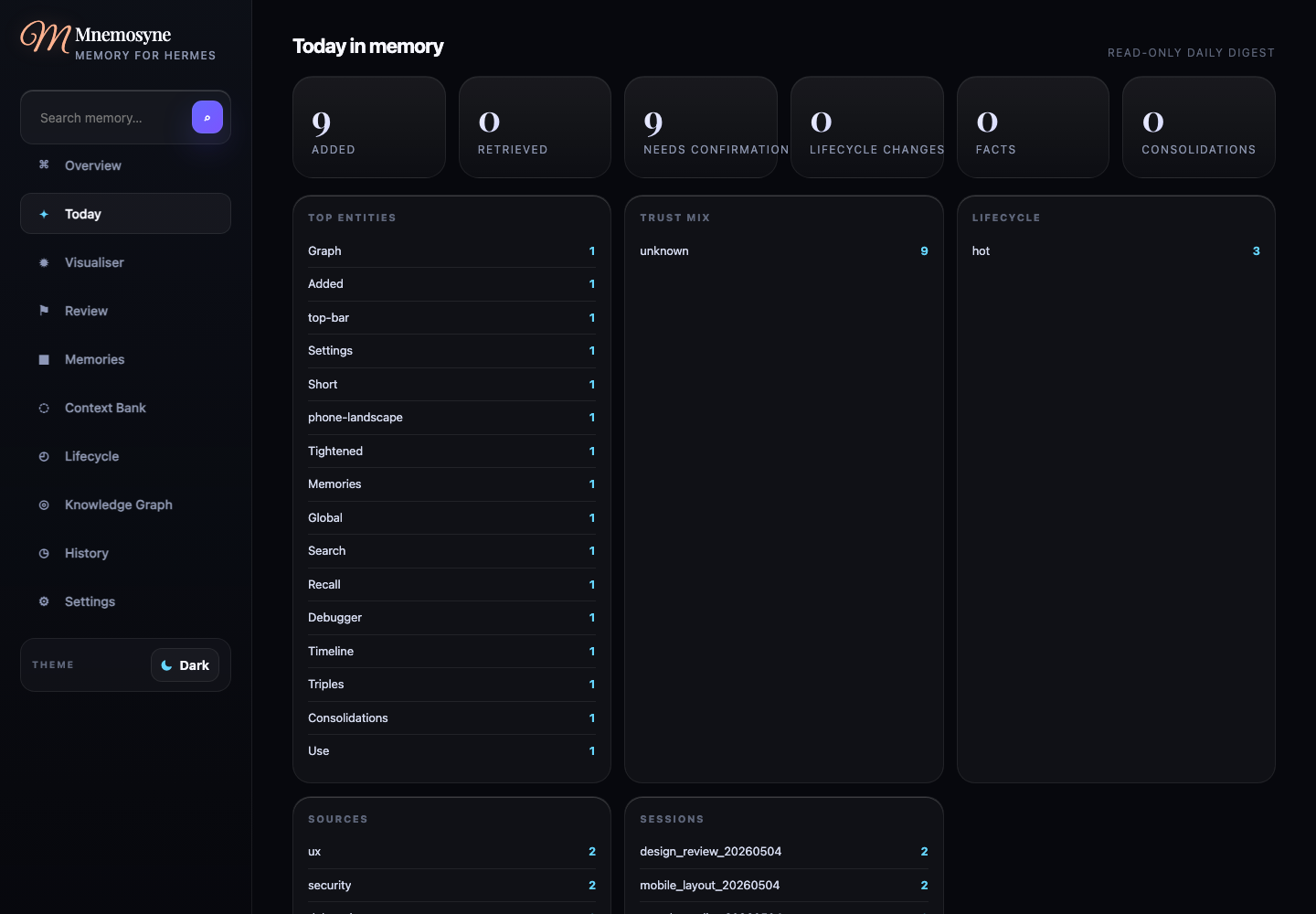Click the Settings gear icon

(44, 601)
